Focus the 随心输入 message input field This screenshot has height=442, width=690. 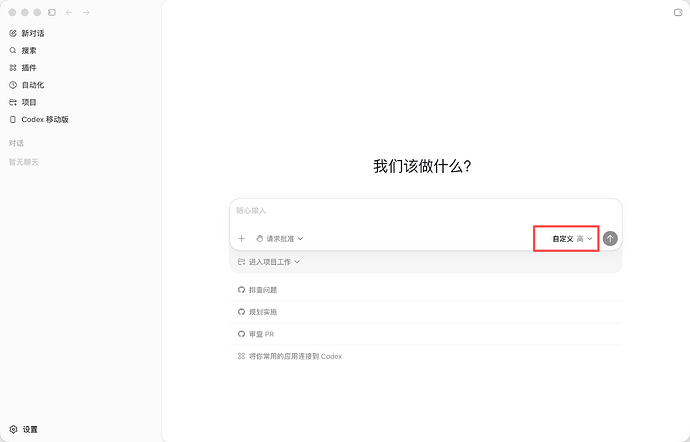pos(426,211)
